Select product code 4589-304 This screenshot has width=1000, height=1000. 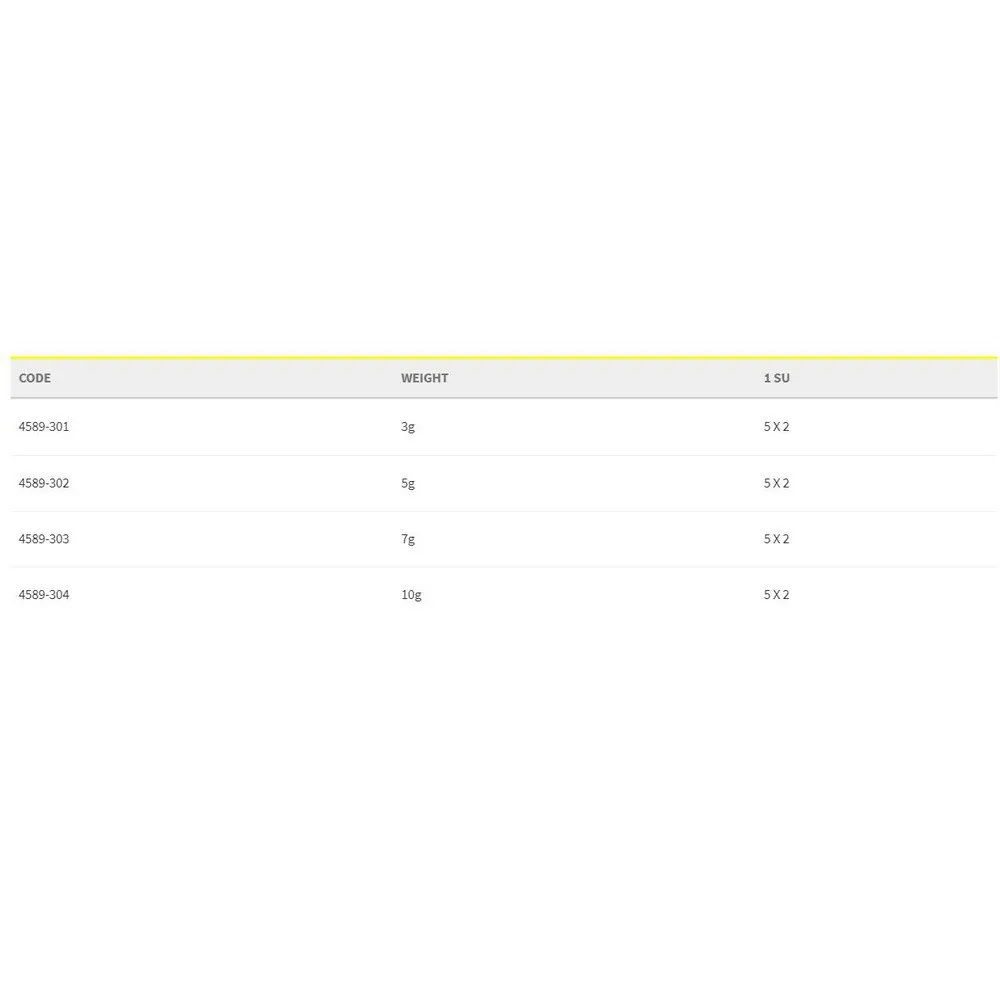(44, 595)
